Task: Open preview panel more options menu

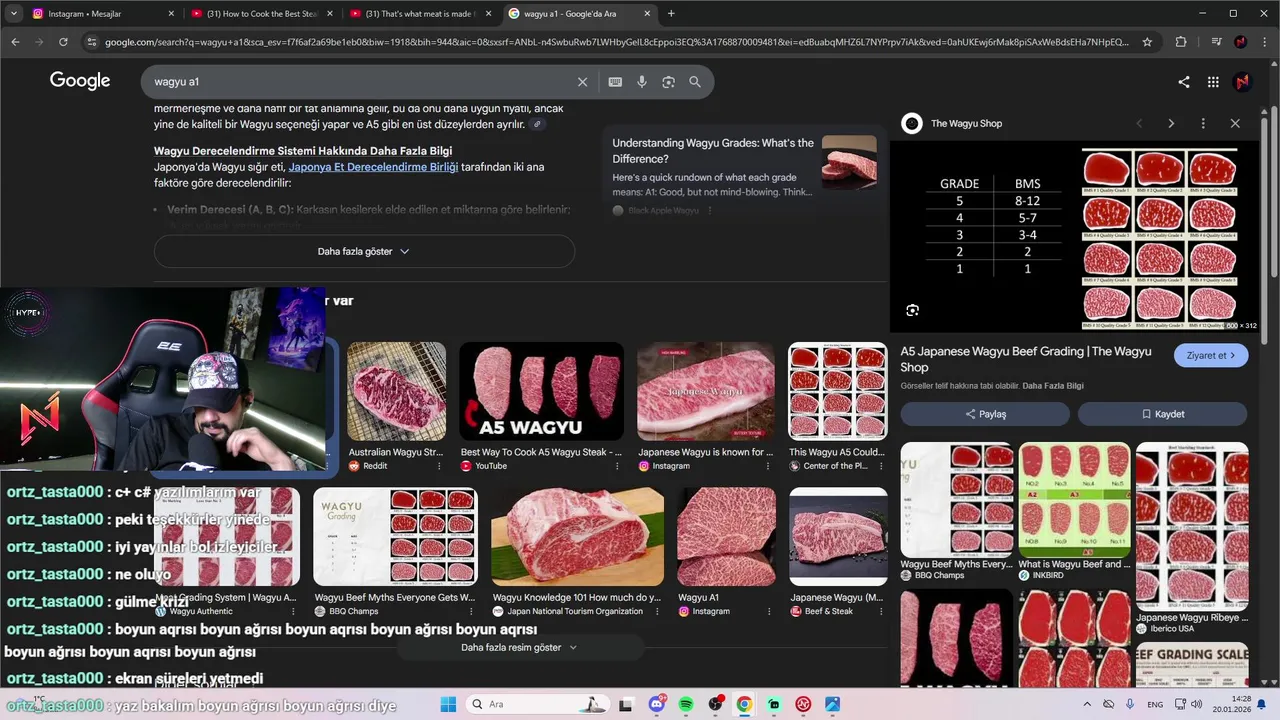Action: click(x=1203, y=123)
